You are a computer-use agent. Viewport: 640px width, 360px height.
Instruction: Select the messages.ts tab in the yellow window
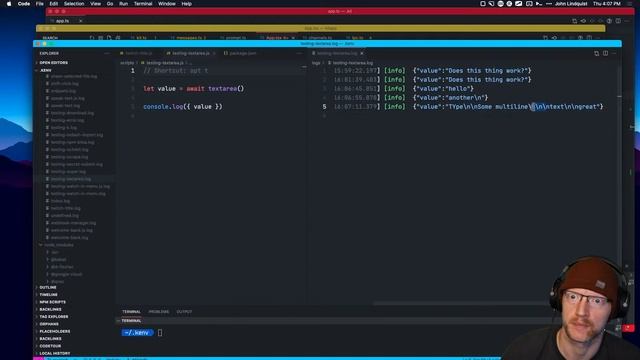pyautogui.click(x=191, y=38)
